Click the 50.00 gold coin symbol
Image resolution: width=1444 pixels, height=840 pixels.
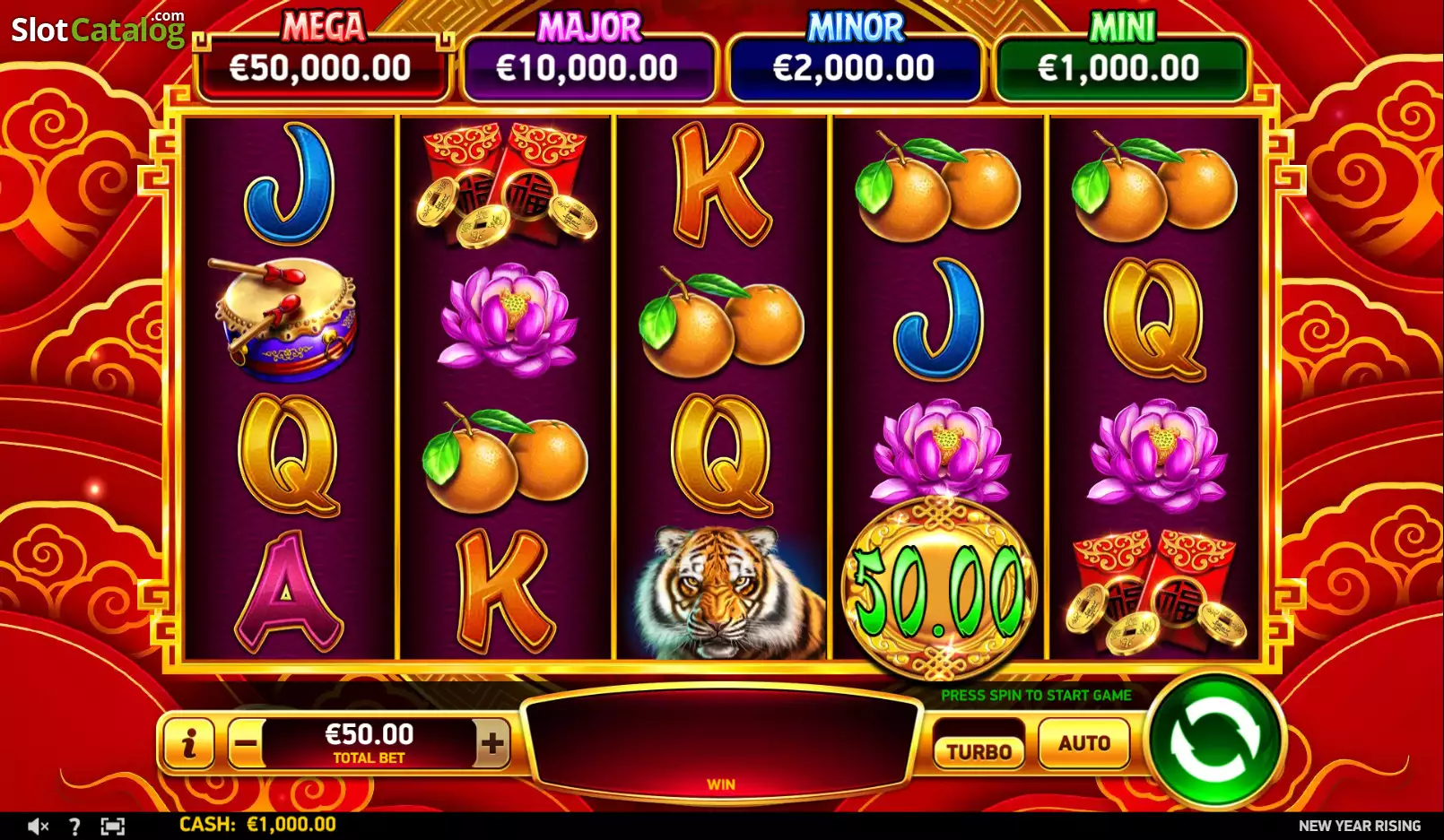939,589
